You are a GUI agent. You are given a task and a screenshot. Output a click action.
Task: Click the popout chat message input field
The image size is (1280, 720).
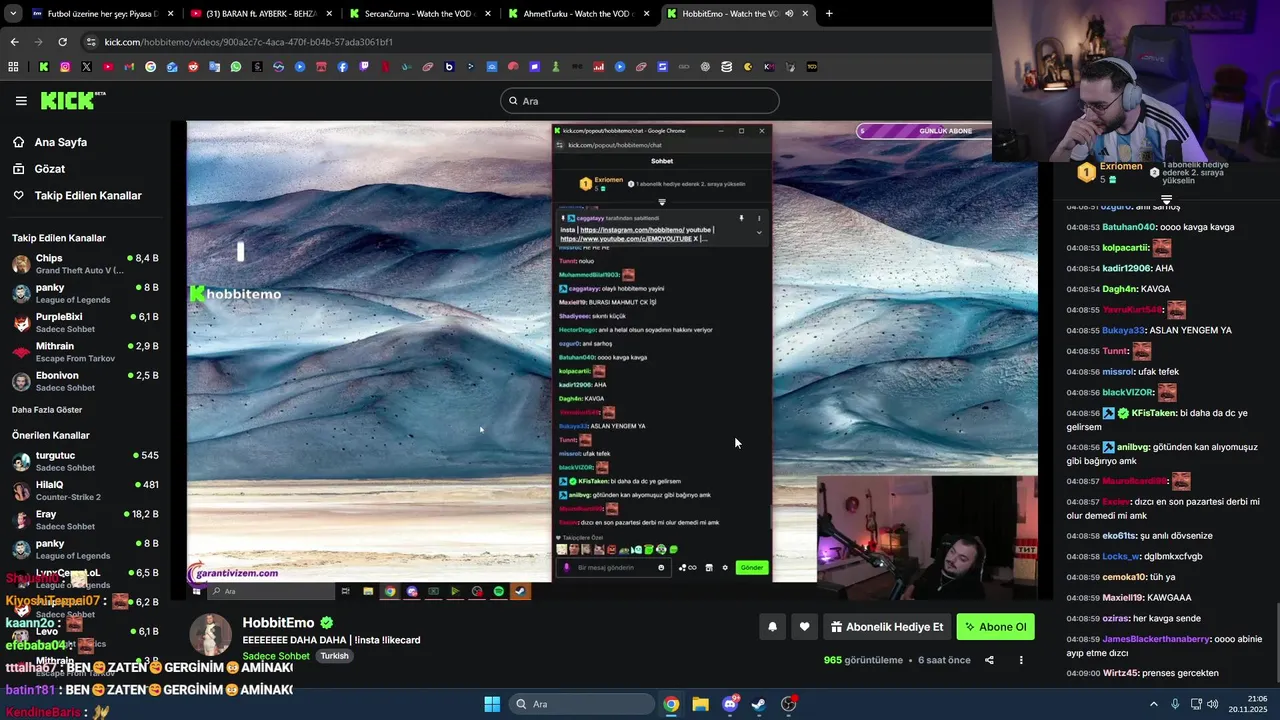point(614,568)
